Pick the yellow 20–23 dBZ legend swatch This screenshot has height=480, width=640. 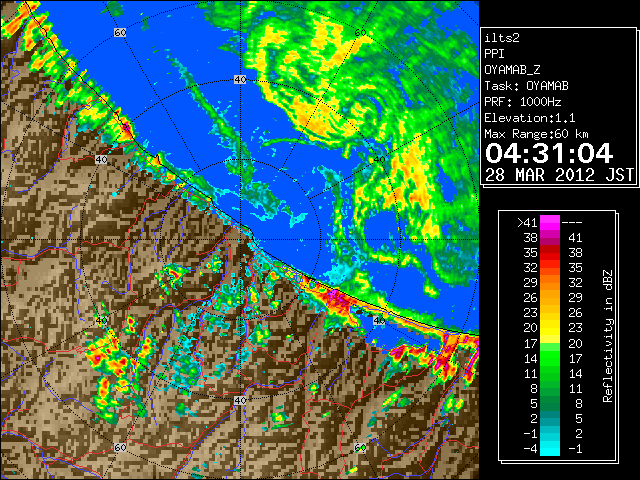coord(550,328)
